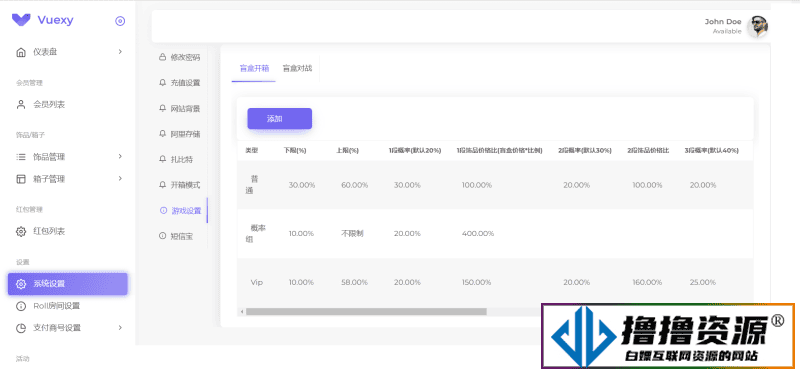Click the 58.00% upper limit cell
The image size is (800, 369).
[355, 282]
